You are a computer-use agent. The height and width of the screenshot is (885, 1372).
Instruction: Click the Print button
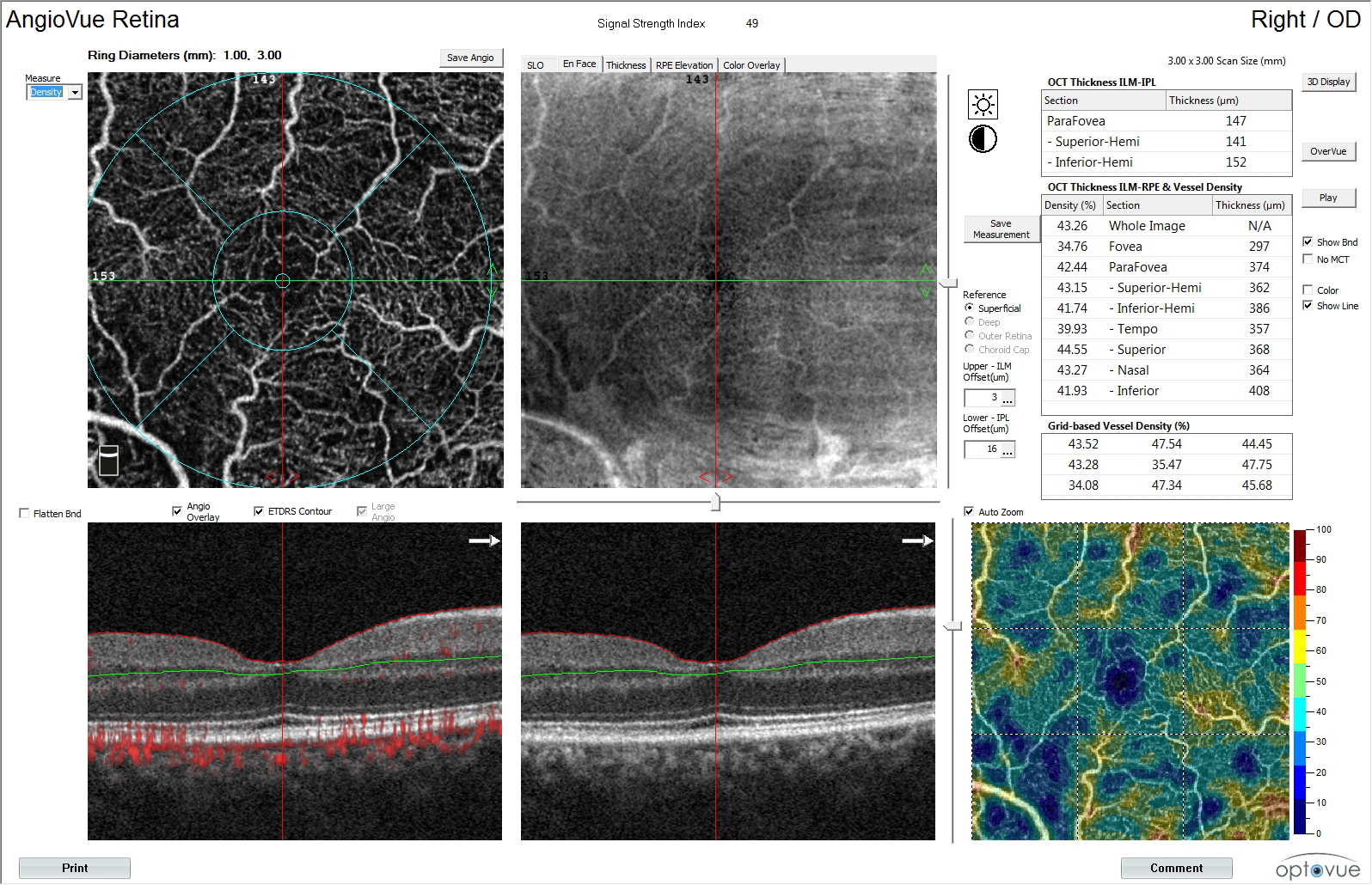(x=75, y=868)
